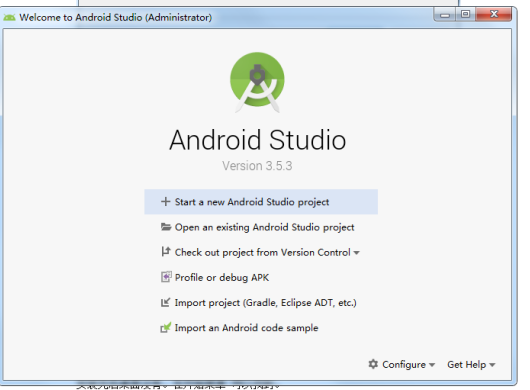
Task: Click the open folder icon
Action: click(166, 226)
